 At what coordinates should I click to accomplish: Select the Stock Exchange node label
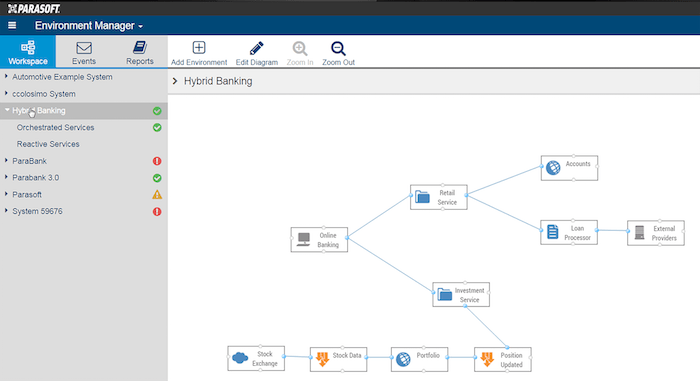(x=265, y=358)
